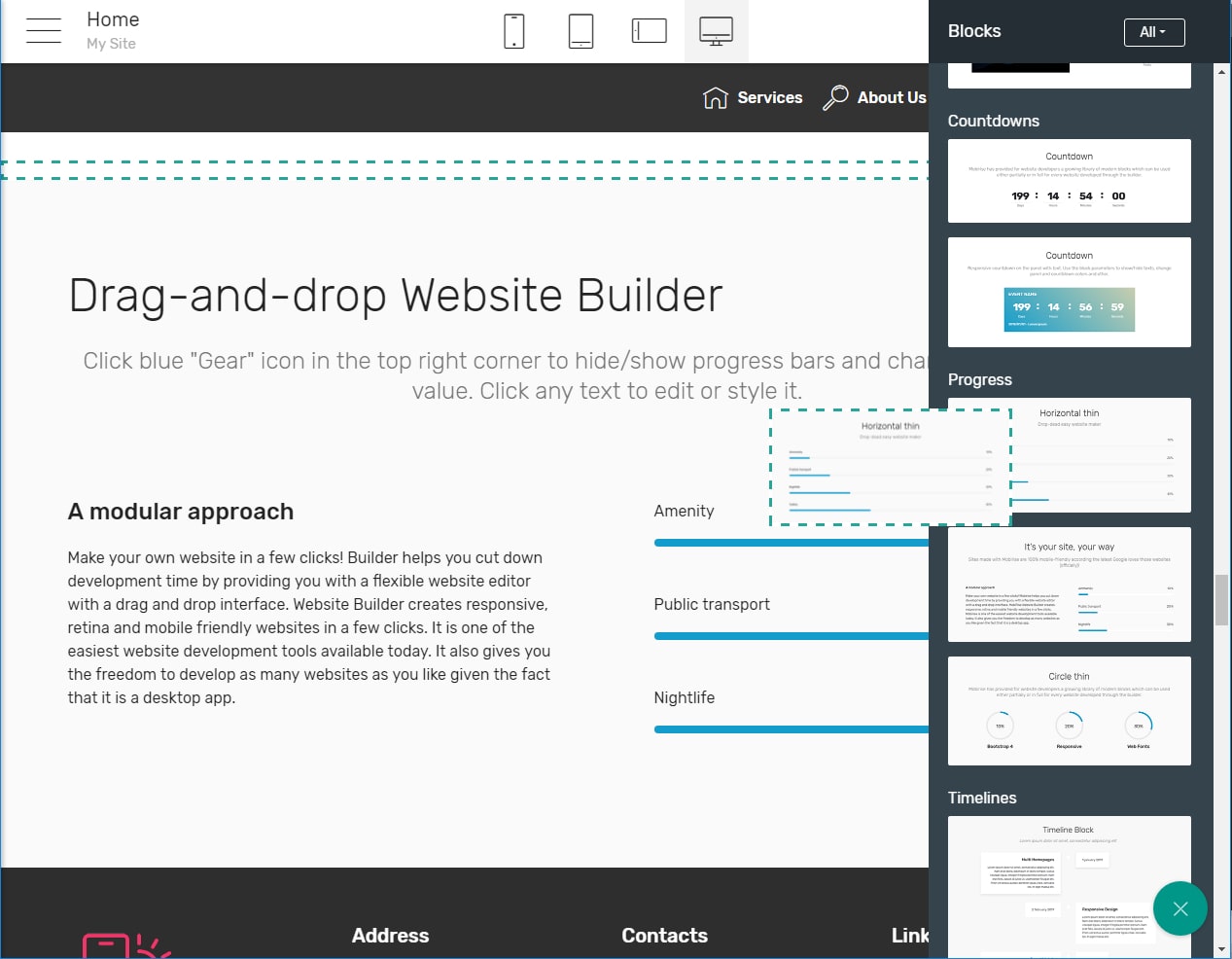Select the Services menu item
The width and height of the screenshot is (1232, 959).
coord(770,97)
